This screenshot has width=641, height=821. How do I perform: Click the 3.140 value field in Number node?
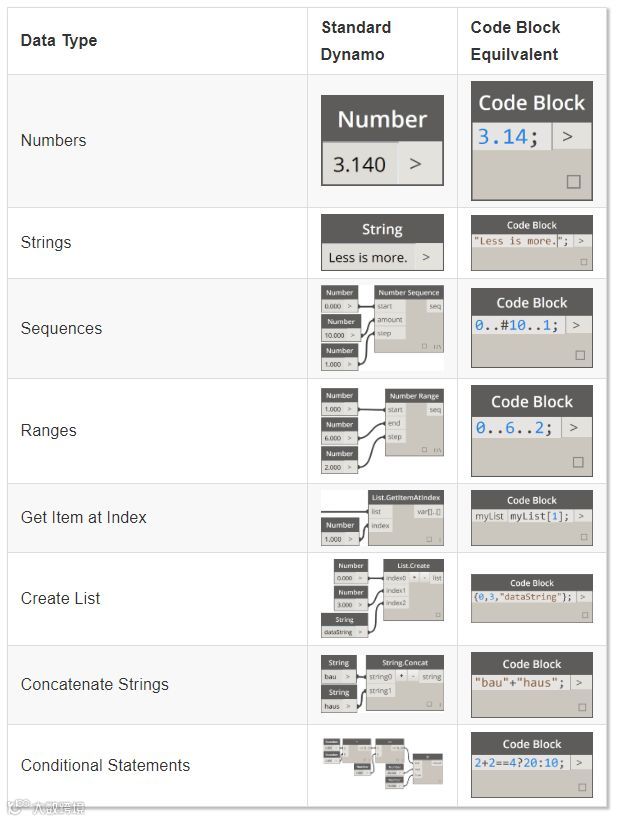pyautogui.click(x=359, y=164)
